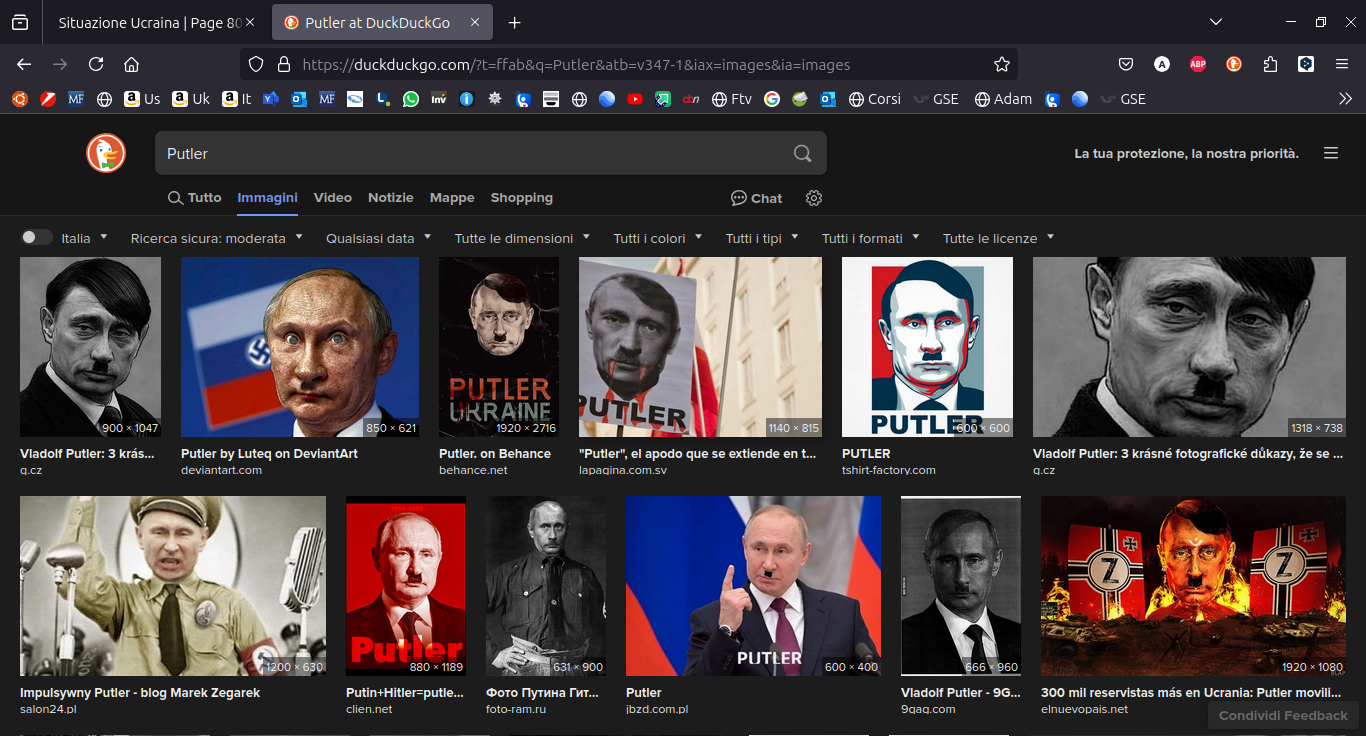The image size is (1366, 736).
Task: Open Tutti i tipi dropdown
Action: tap(762, 238)
